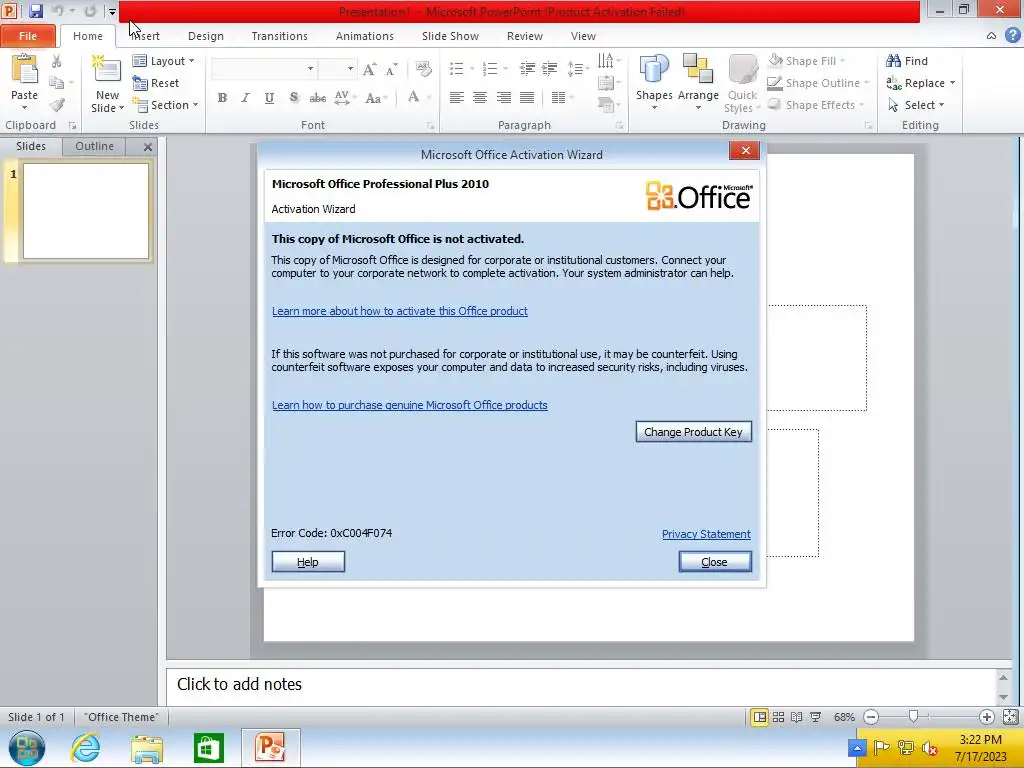Open the Font size combo box
1024x768 pixels.
[337, 69]
